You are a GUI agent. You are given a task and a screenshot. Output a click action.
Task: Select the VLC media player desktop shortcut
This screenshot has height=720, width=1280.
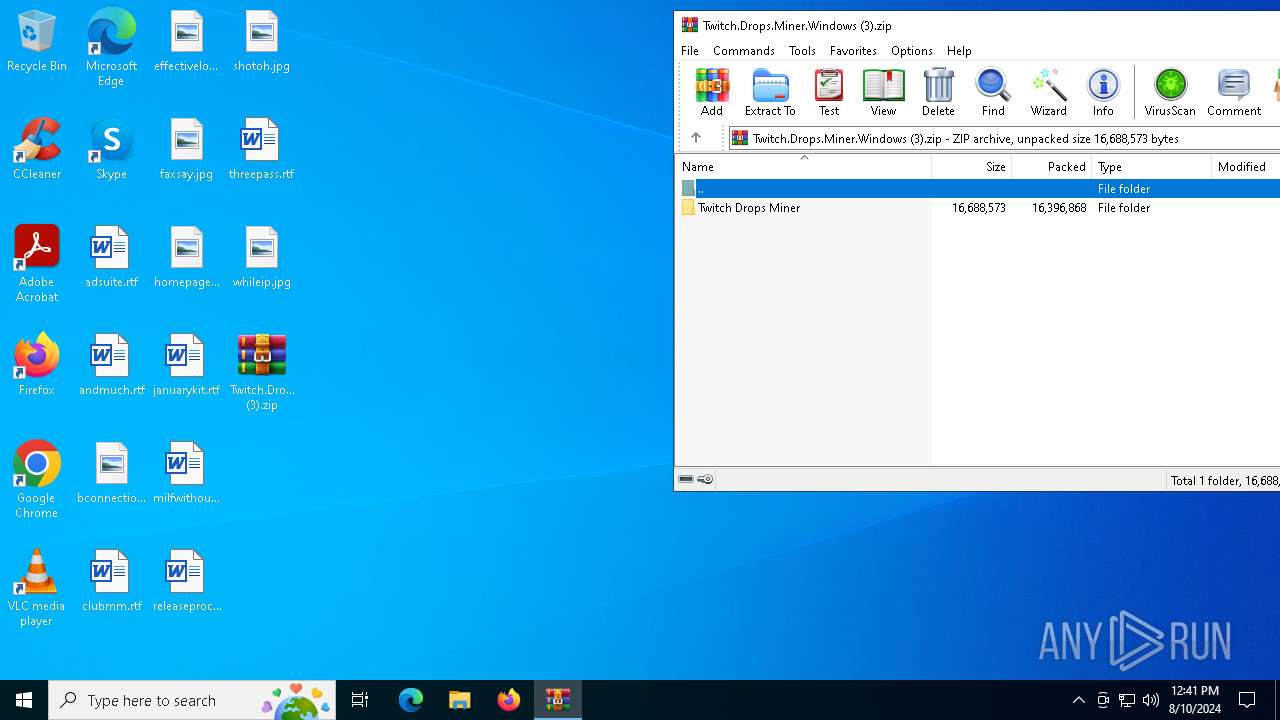click(37, 588)
